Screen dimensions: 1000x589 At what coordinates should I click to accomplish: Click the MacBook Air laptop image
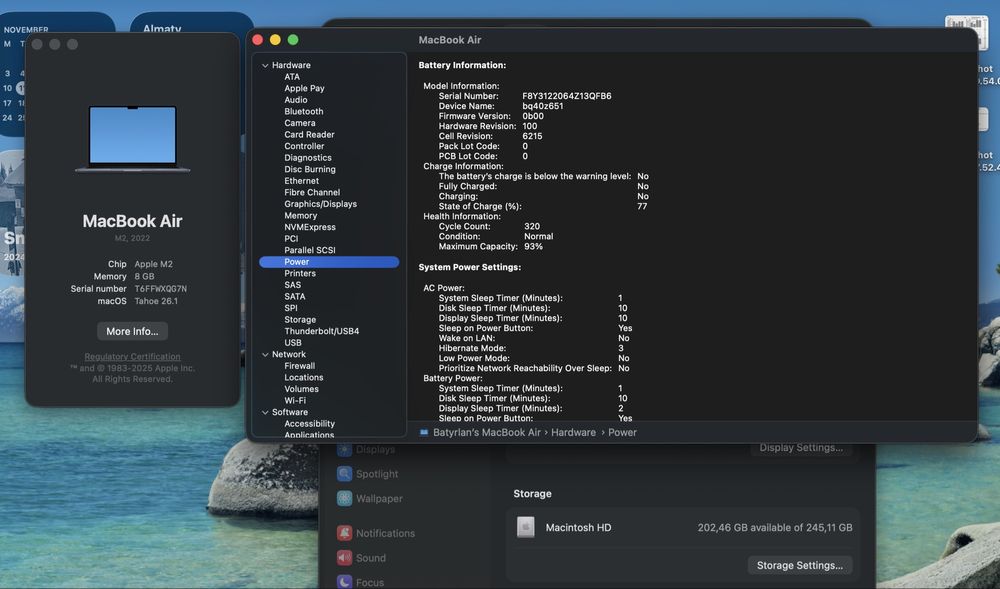pyautogui.click(x=133, y=139)
